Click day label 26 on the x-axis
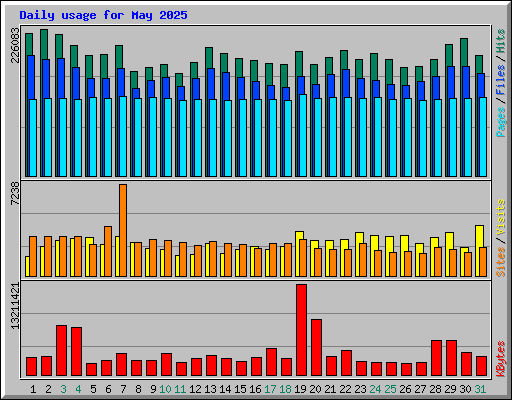Image resolution: width=512 pixels, height=400 pixels. coord(405,389)
